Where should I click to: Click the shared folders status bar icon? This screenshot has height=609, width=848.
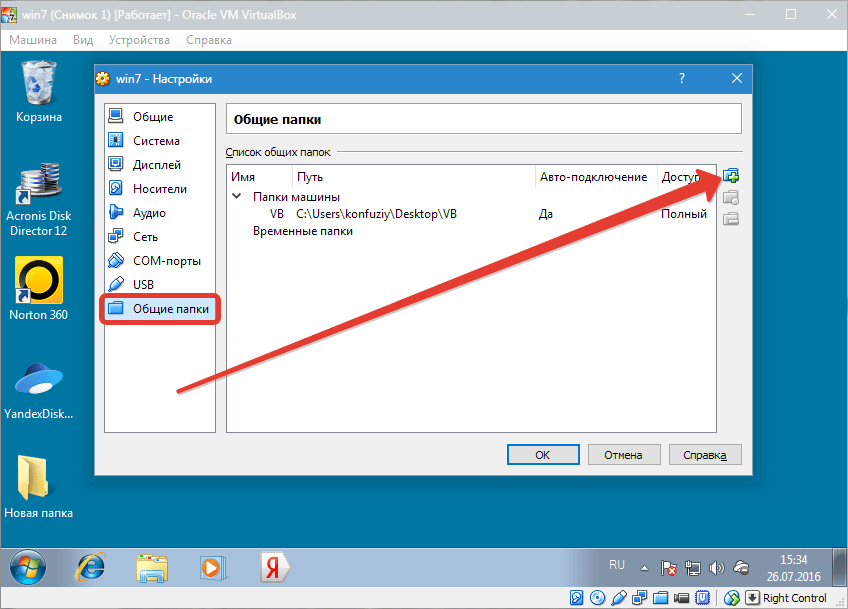coord(660,598)
